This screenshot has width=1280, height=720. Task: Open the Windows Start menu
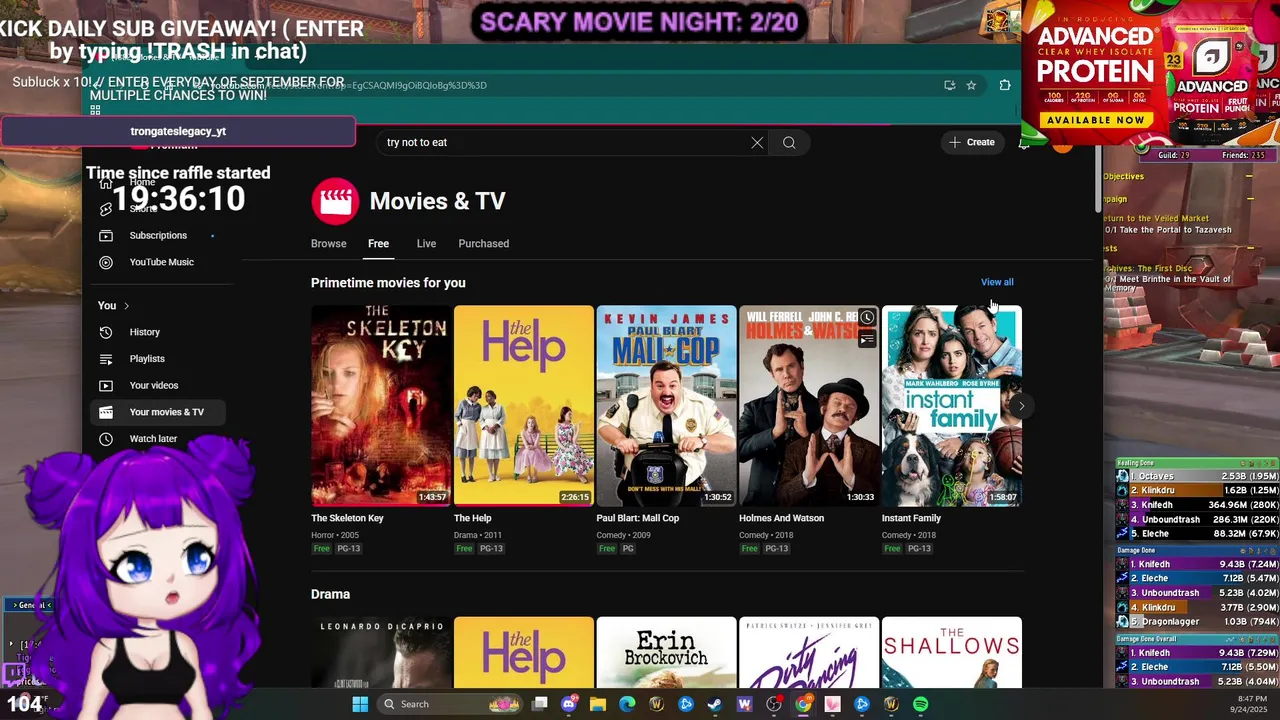[360, 704]
